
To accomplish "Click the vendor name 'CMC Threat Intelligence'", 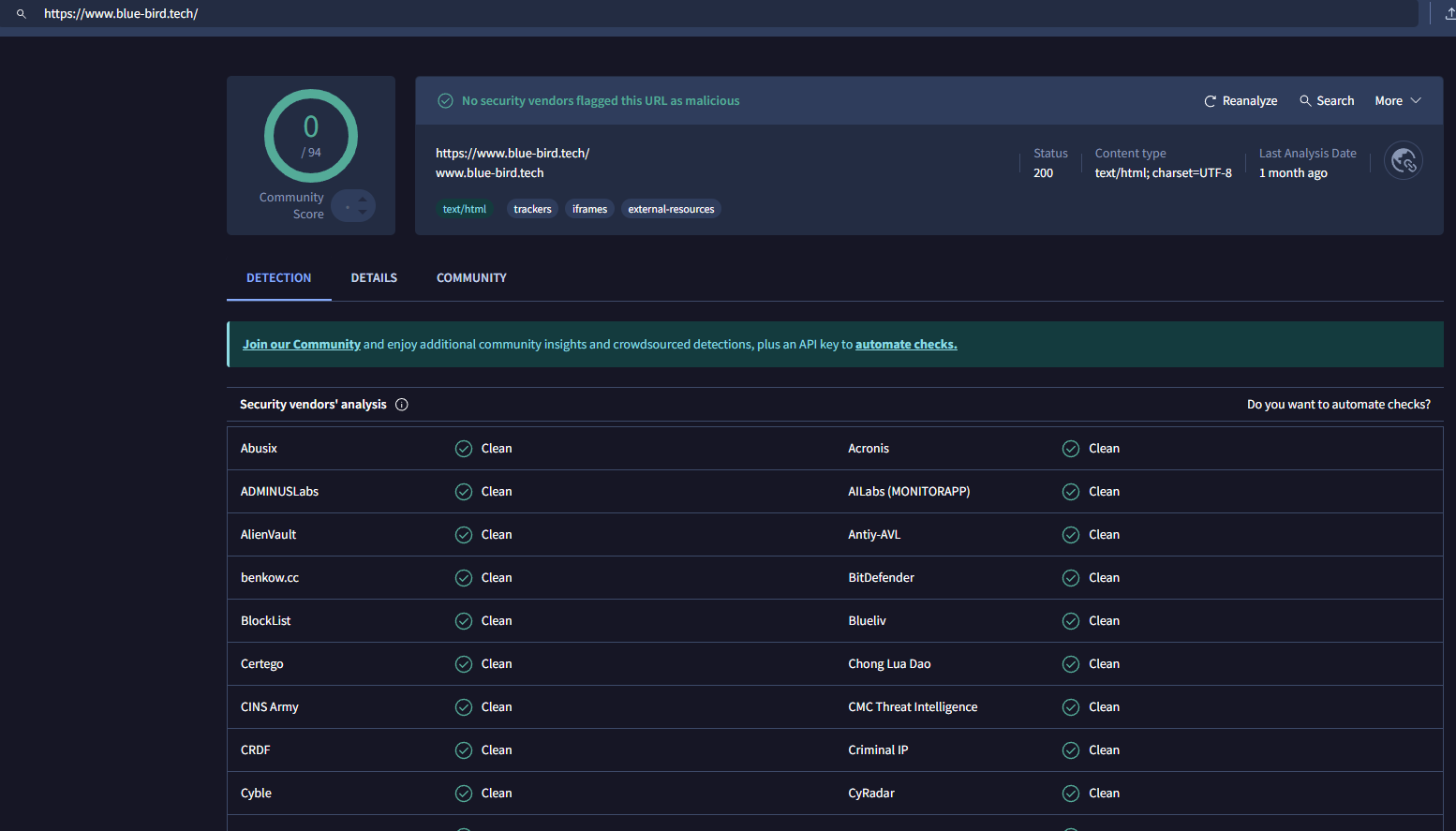I will (913, 707).
